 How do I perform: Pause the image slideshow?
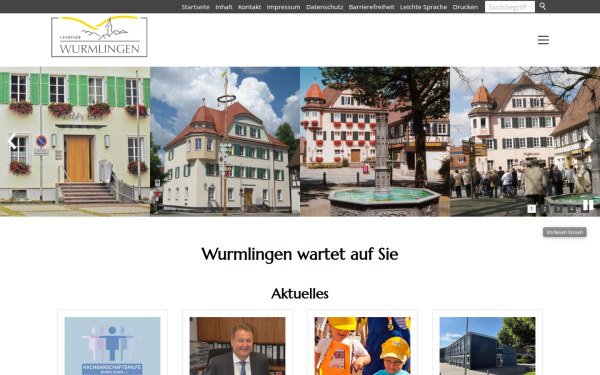(x=588, y=205)
